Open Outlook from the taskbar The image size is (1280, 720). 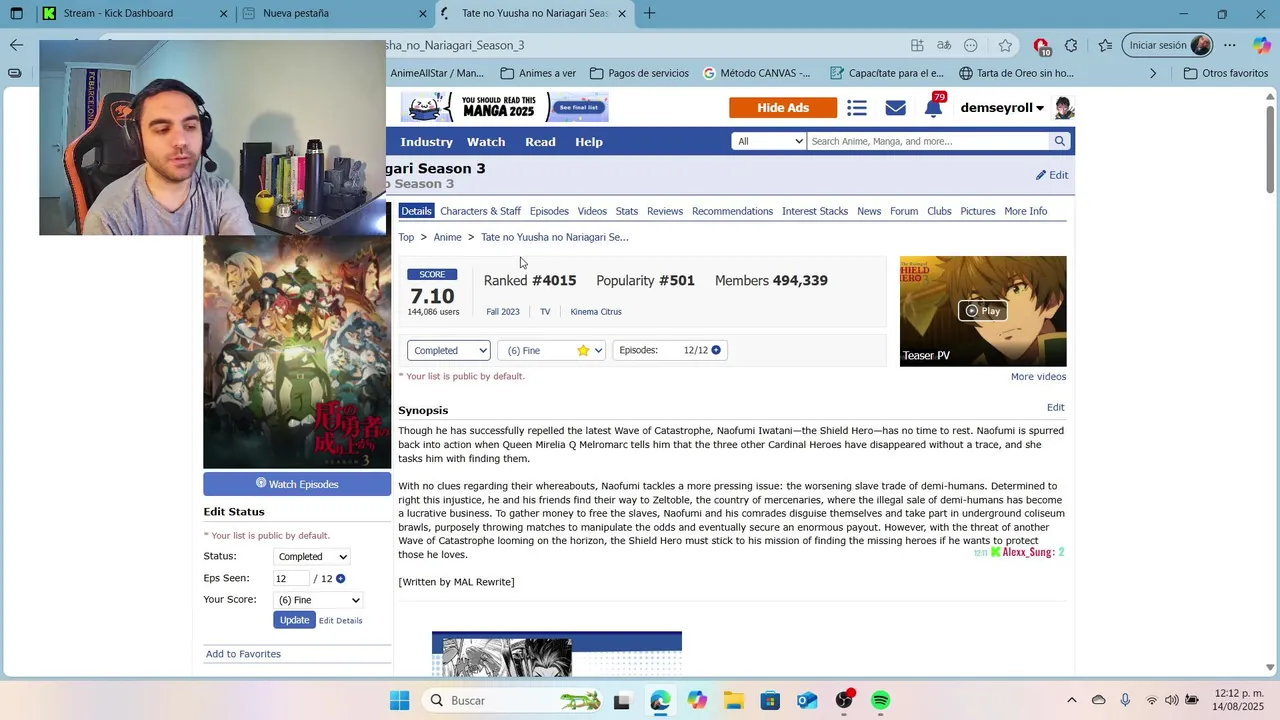[x=807, y=700]
